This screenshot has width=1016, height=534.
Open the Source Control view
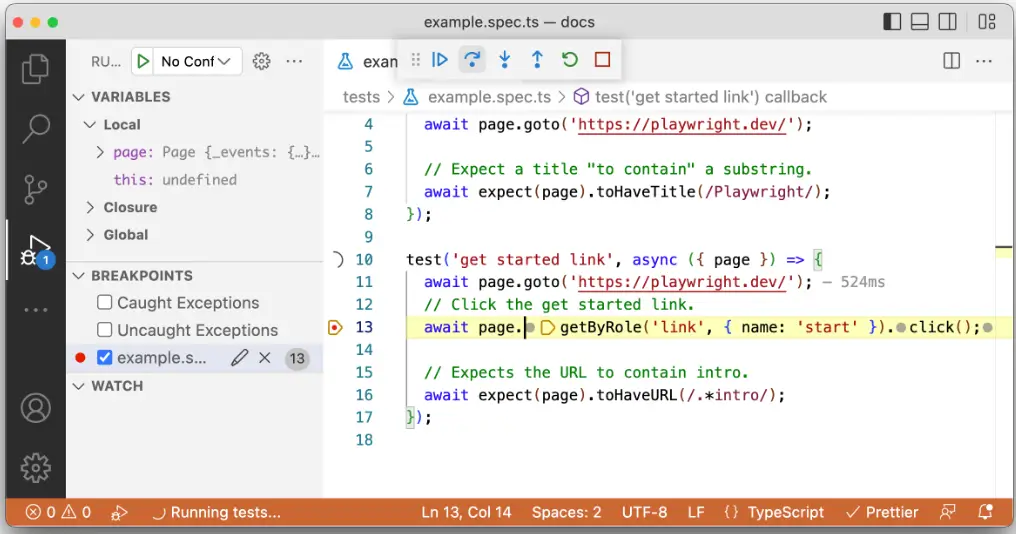[36, 188]
